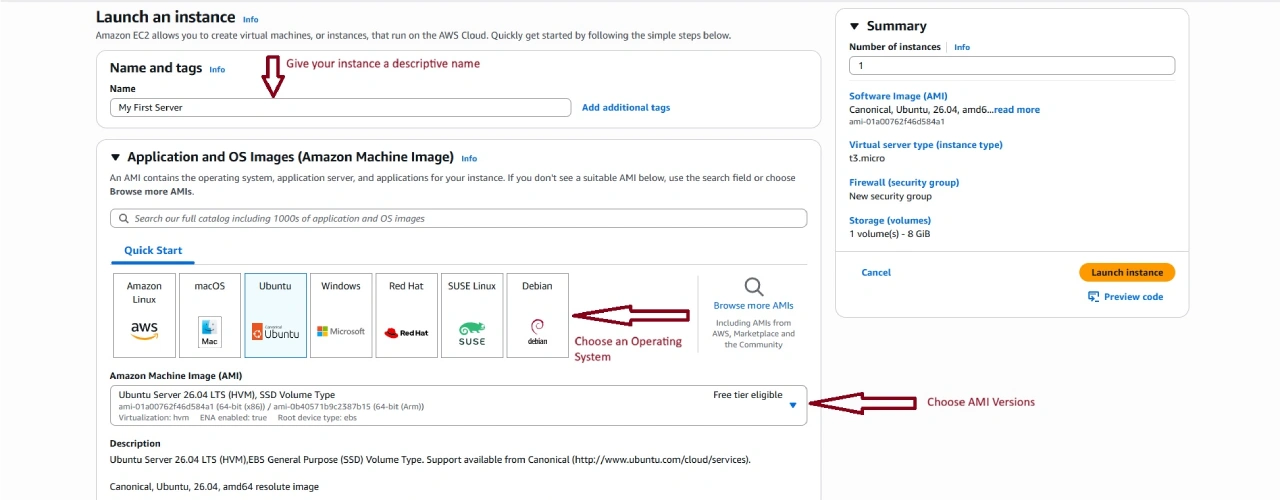Select the Debian AMI tile
This screenshot has height=500, width=1280.
537,315
